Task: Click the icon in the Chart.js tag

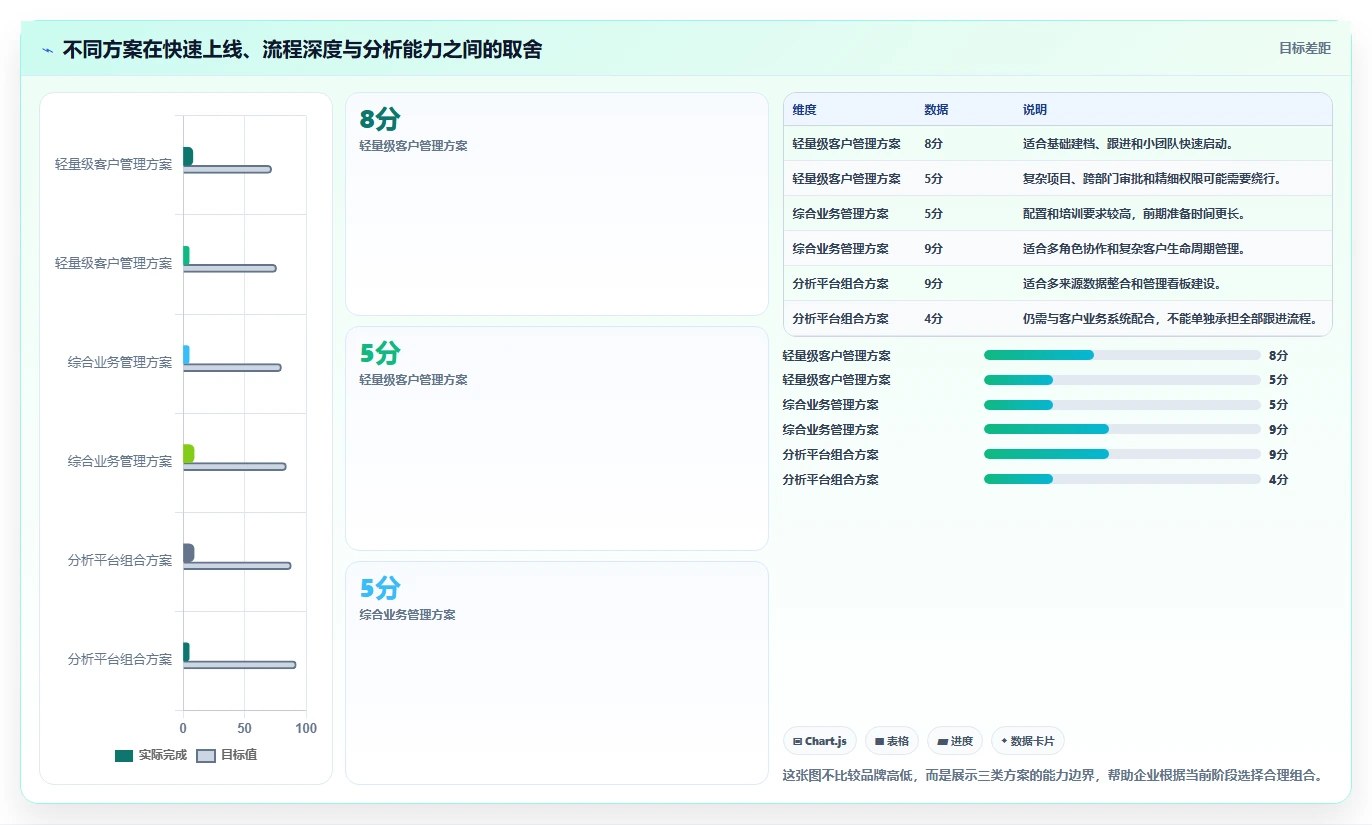Action: (x=797, y=741)
